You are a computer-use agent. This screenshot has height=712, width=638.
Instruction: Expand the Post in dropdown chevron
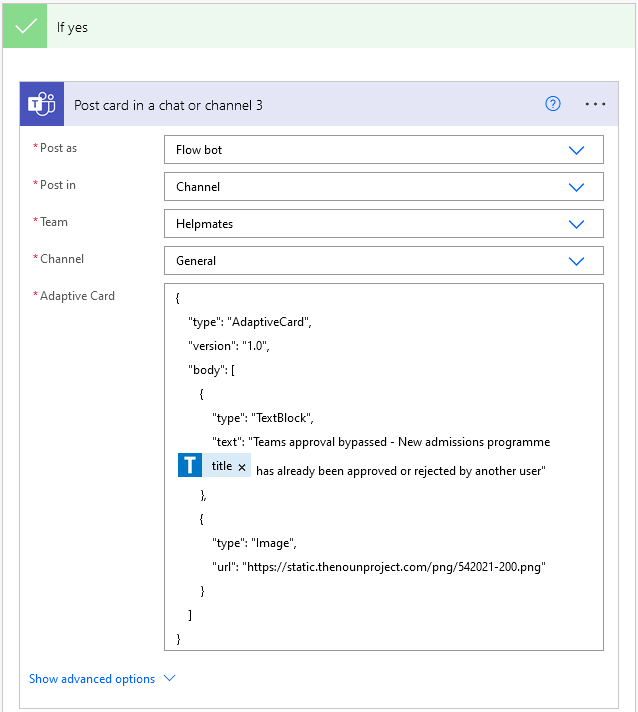[x=576, y=187]
